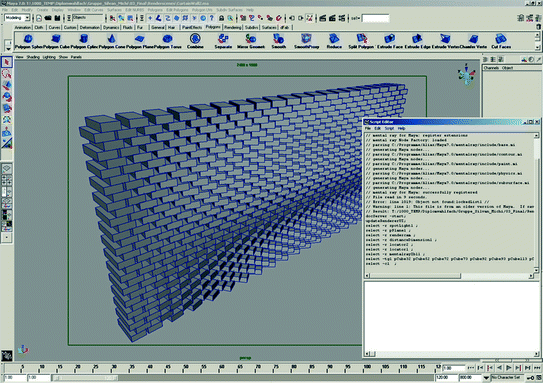Click the Polygon Torus shelf icon
Viewport: 543px width, 383px height.
coord(167,39)
